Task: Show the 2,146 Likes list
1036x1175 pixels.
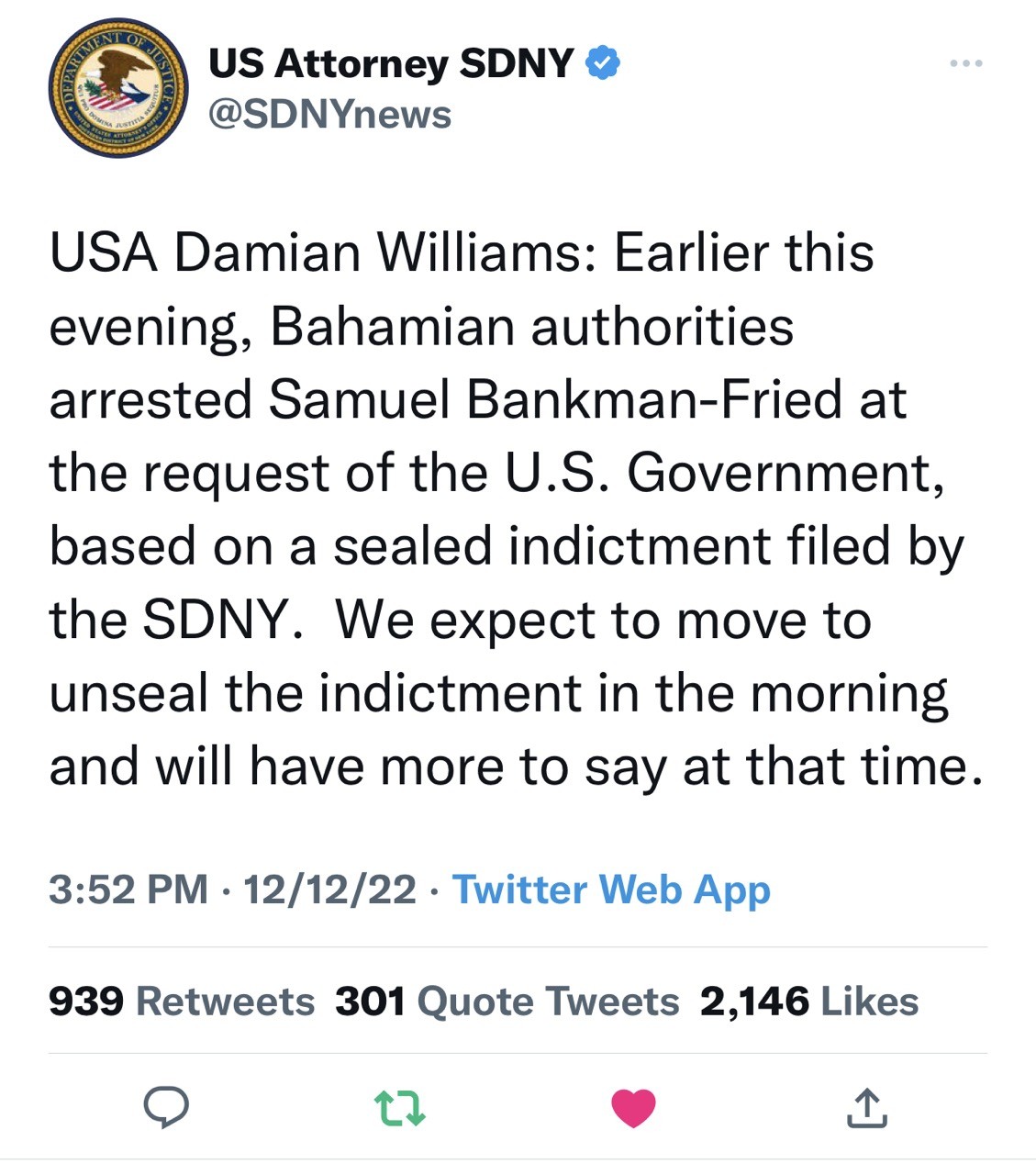Action: (x=808, y=1002)
